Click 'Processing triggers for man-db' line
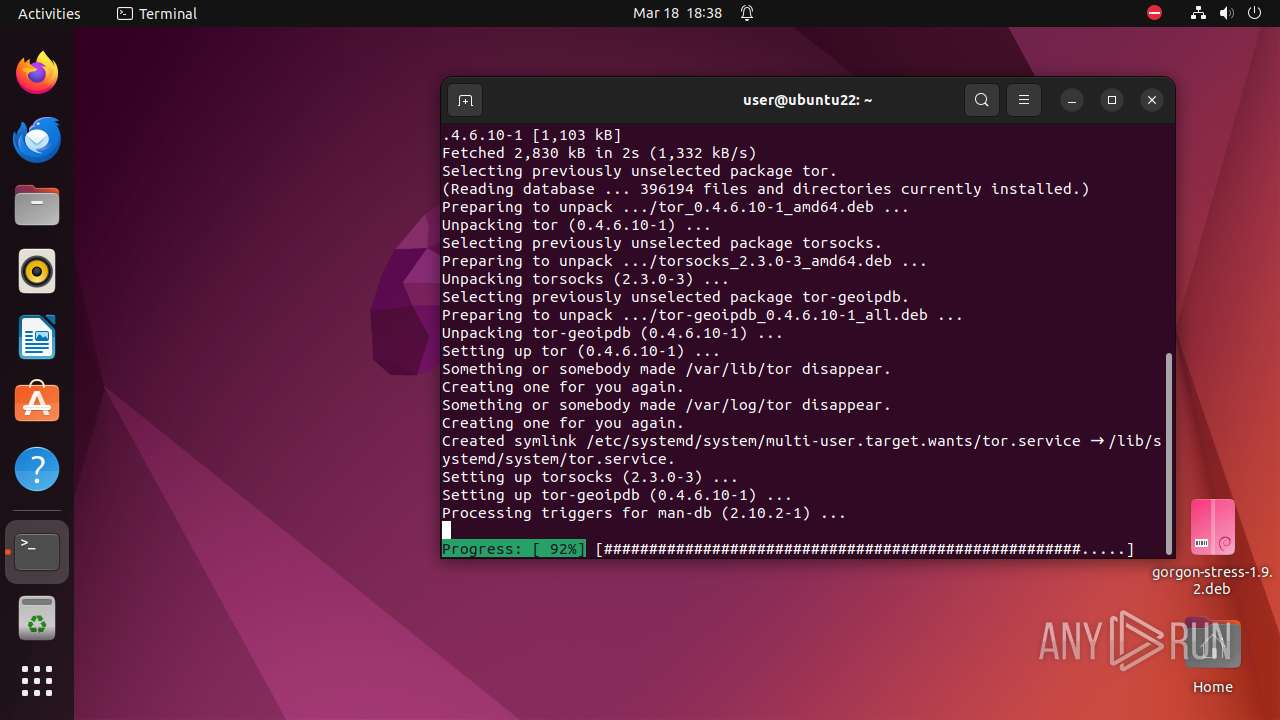The width and height of the screenshot is (1280, 720). pyautogui.click(x=644, y=513)
